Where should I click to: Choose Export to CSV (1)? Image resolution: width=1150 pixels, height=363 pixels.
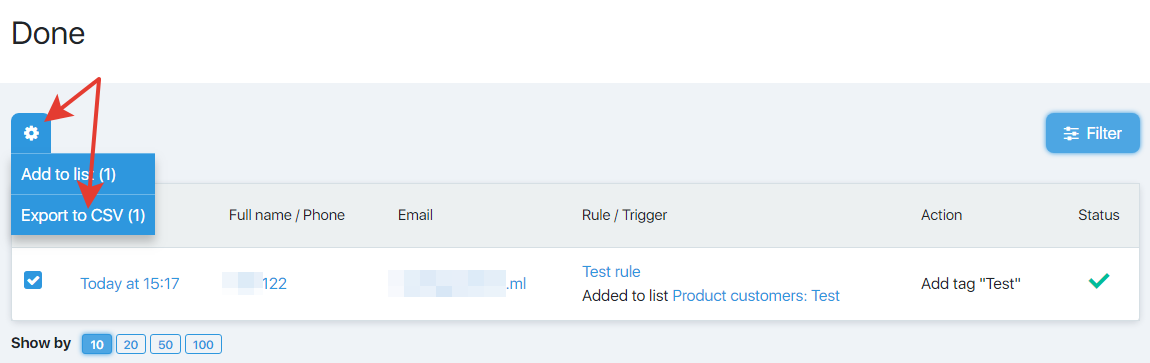click(x=83, y=215)
